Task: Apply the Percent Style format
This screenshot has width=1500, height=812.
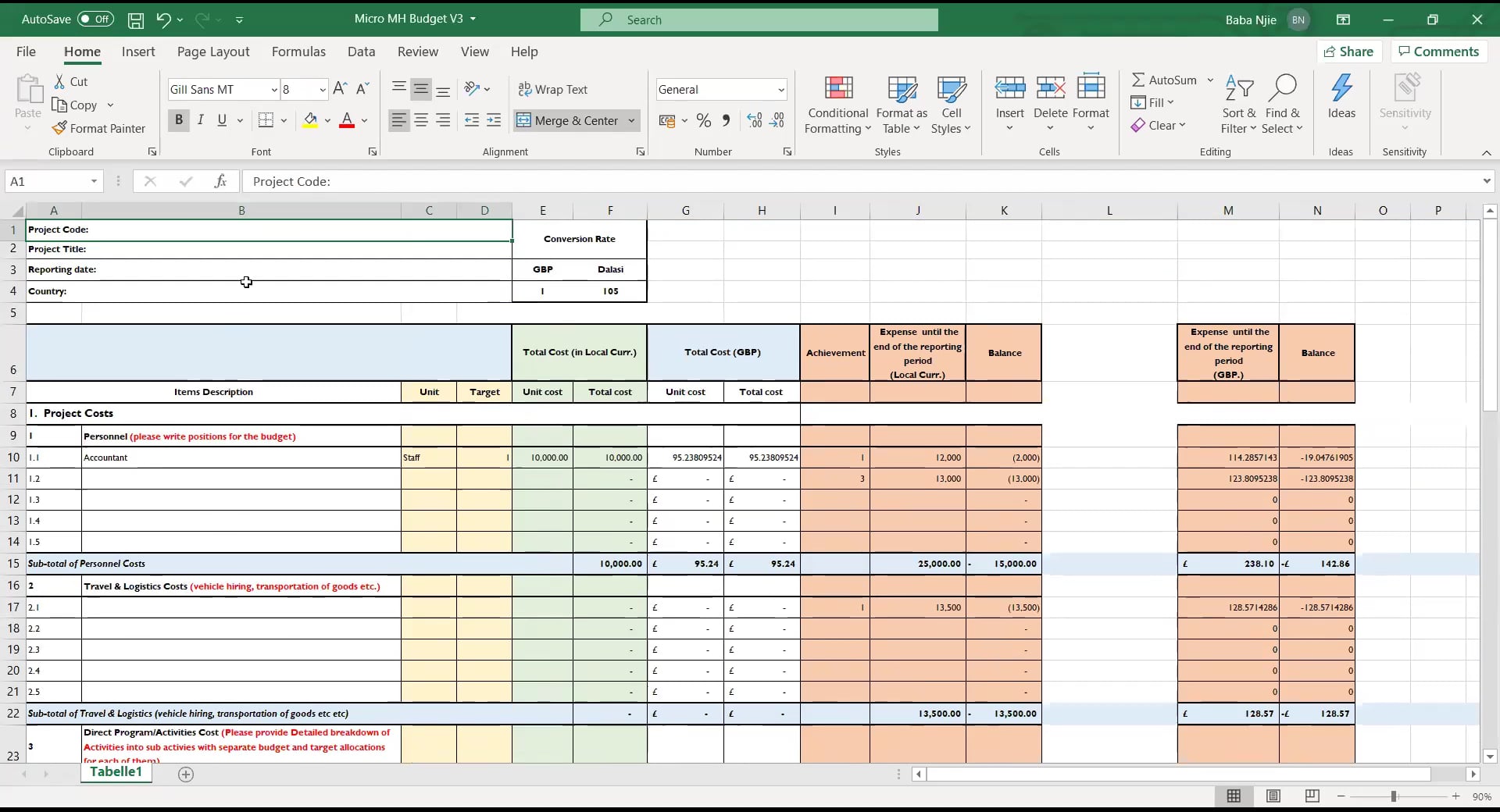Action: pyautogui.click(x=704, y=120)
